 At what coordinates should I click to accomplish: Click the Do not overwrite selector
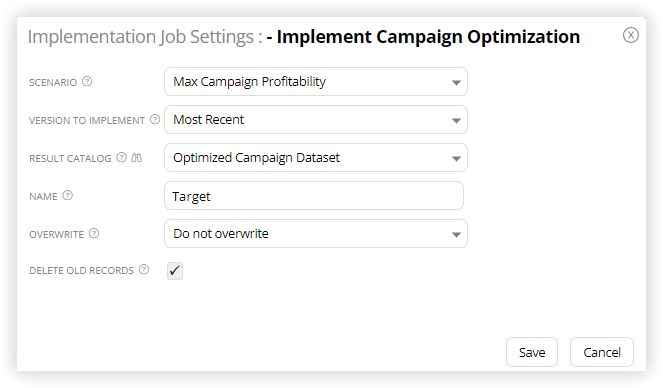click(x=315, y=233)
